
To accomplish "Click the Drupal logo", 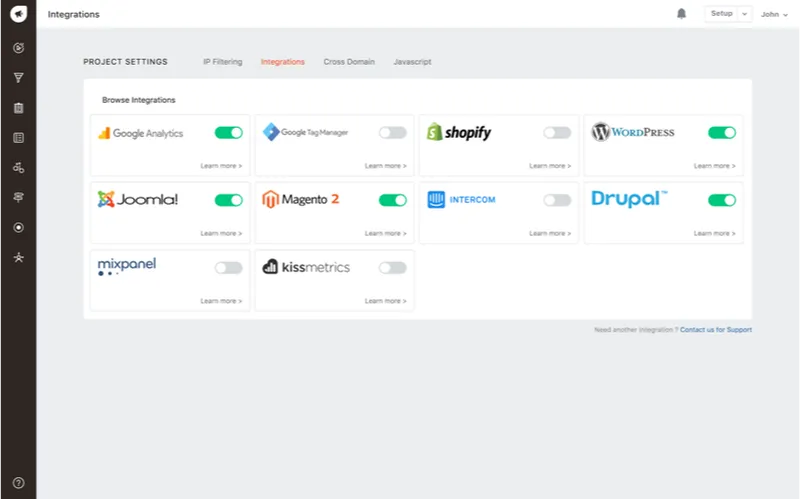I will 629,198.
